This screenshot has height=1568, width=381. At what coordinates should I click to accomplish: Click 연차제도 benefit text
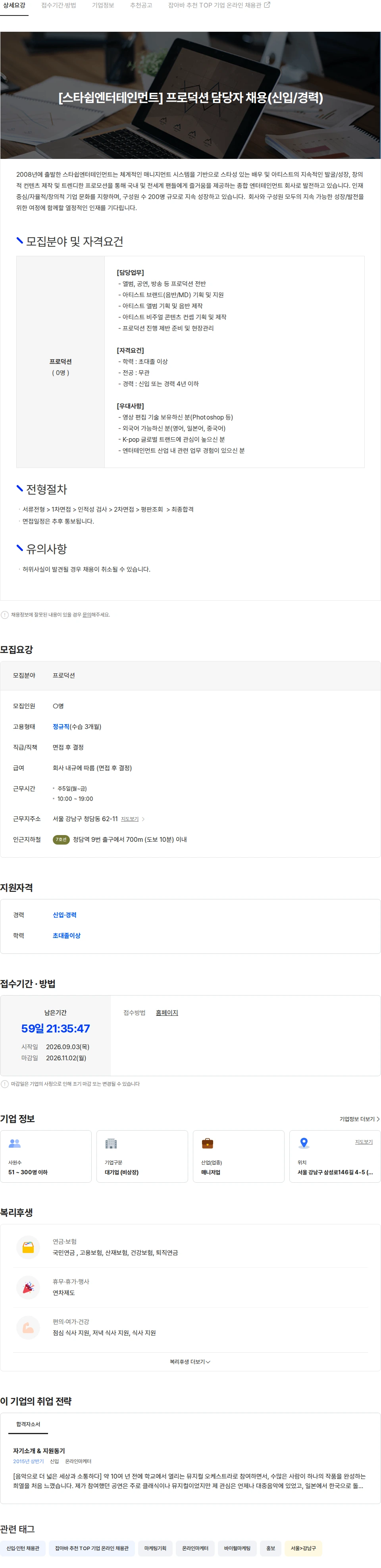click(x=64, y=1293)
